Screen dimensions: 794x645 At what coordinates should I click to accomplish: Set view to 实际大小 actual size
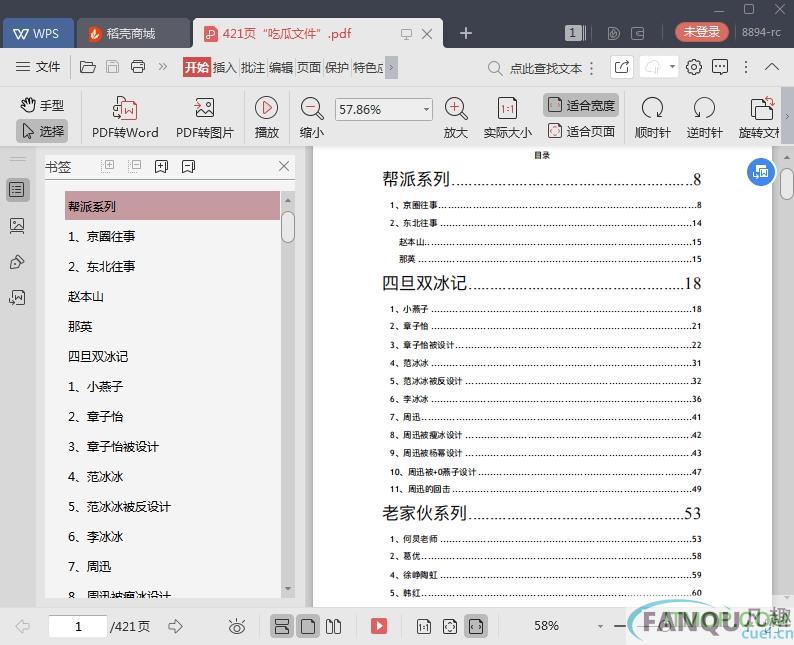[507, 108]
